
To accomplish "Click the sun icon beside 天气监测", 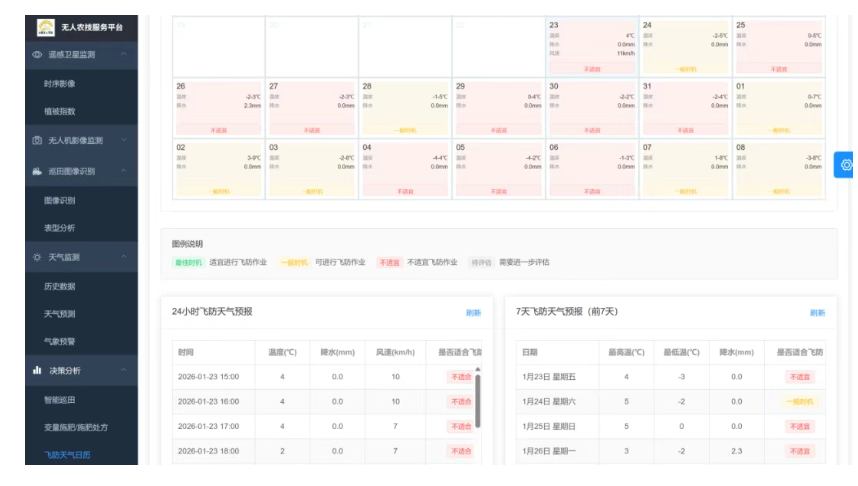I will coord(37,257).
